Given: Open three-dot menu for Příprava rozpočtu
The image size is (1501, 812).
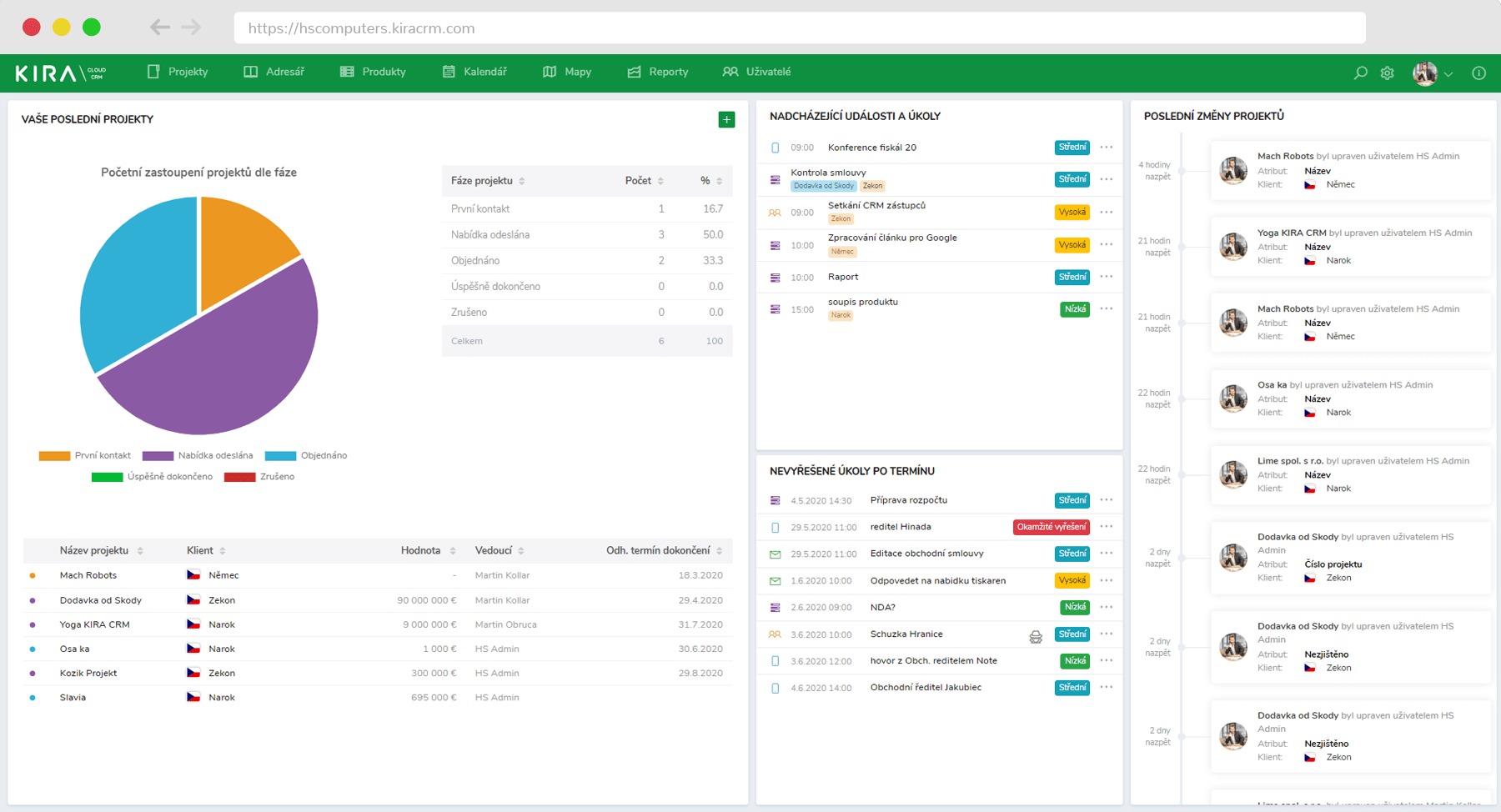Looking at the screenshot, I should click(1106, 500).
